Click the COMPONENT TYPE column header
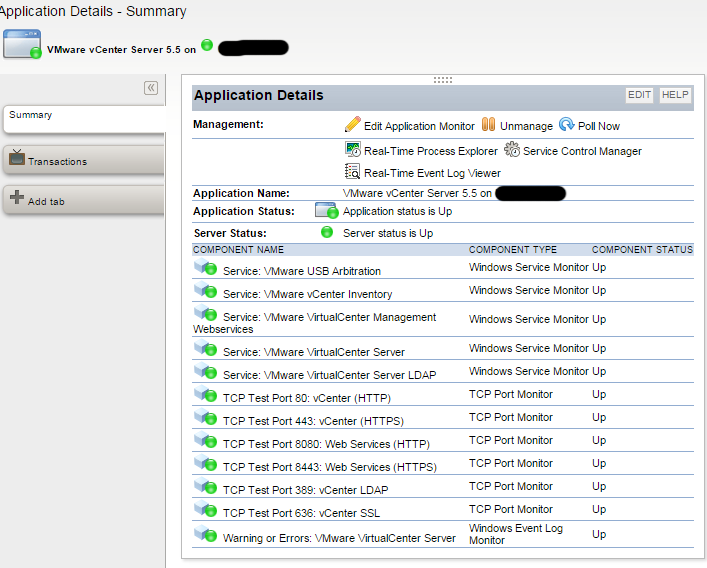Screen dimensions: 707x568 tap(513, 250)
